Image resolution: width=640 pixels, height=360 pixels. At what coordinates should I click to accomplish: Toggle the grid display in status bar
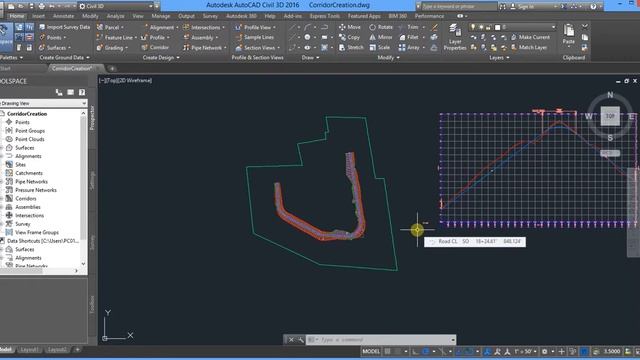point(387,351)
